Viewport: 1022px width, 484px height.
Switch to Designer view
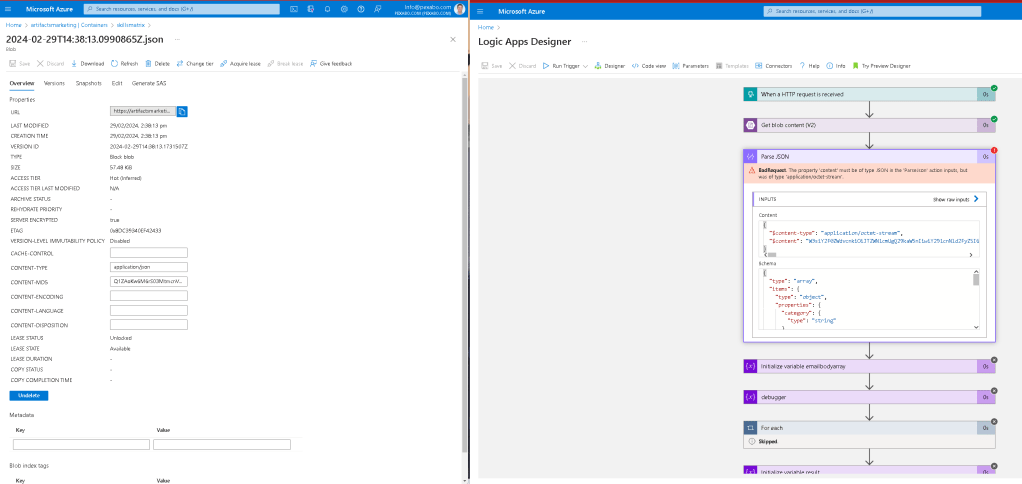pos(610,66)
